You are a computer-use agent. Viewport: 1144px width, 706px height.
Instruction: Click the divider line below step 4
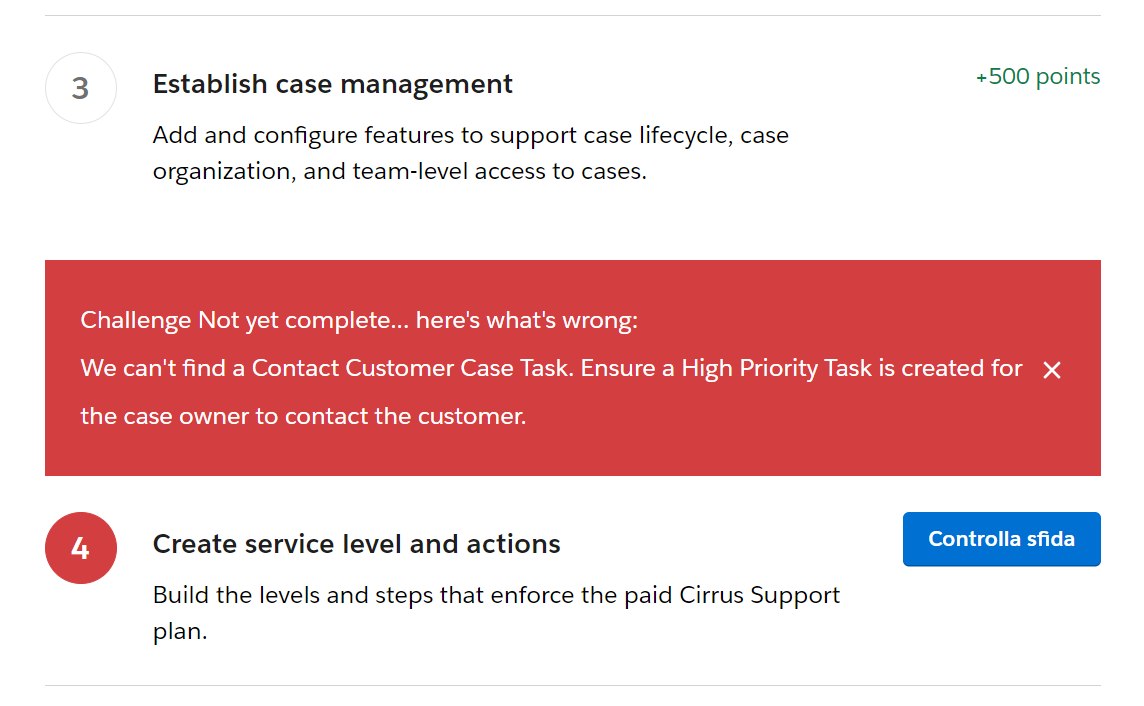572,685
